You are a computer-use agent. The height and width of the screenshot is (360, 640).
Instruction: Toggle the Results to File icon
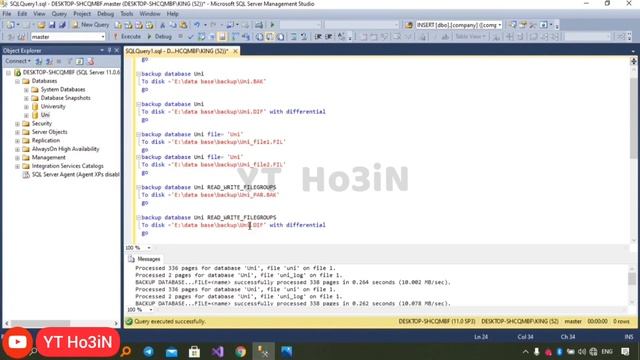click(x=280, y=37)
